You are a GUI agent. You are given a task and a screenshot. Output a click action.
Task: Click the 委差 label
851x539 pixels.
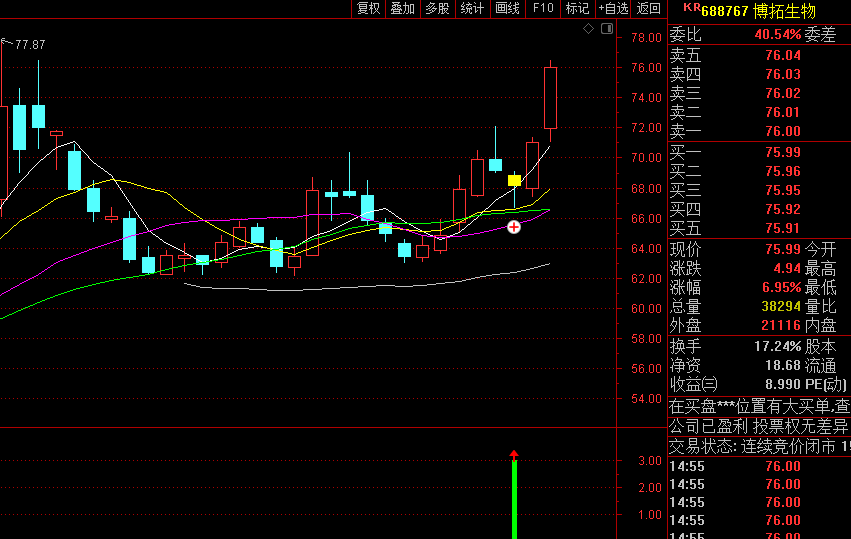point(821,35)
